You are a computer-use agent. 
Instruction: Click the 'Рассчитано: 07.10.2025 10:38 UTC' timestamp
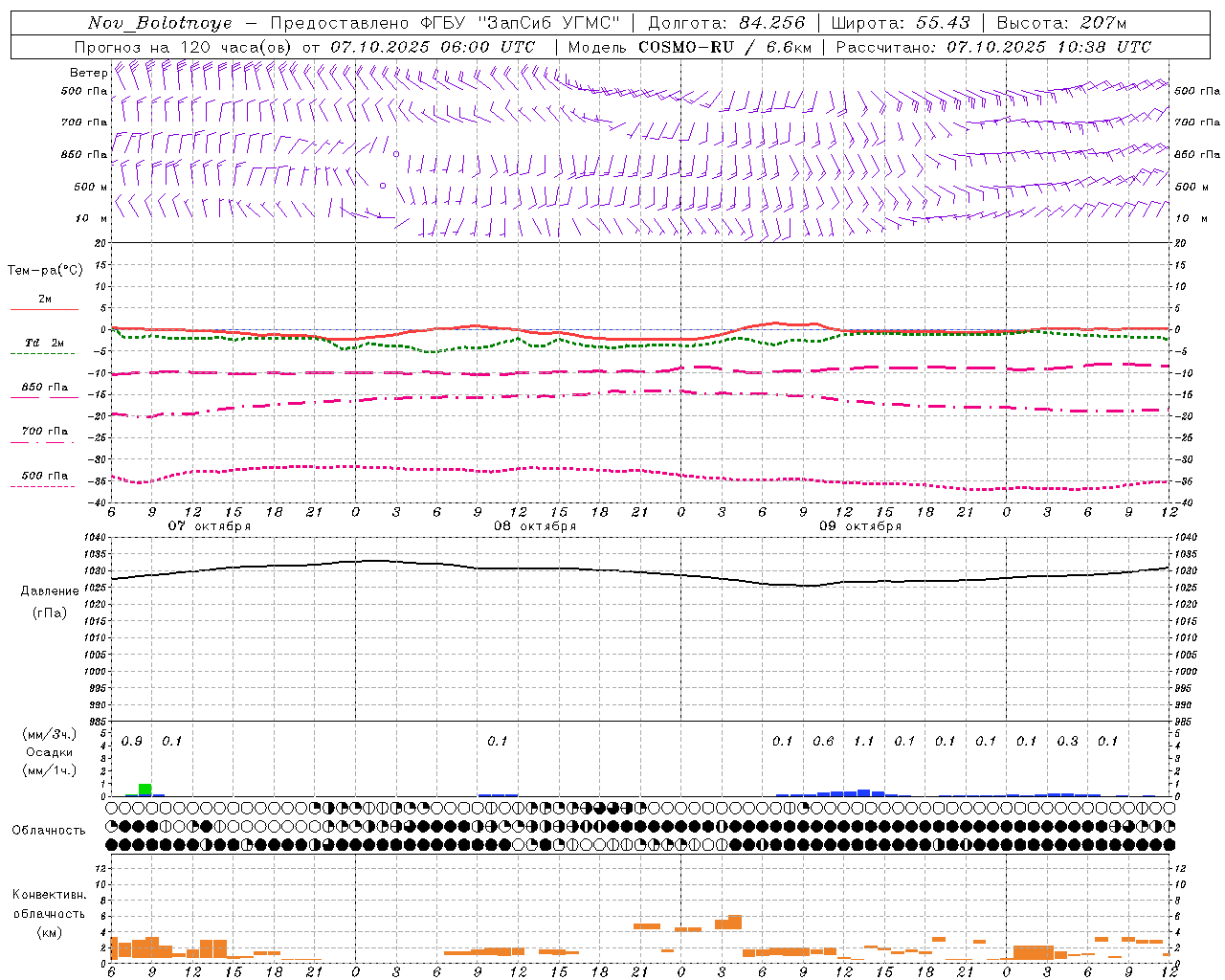click(993, 47)
